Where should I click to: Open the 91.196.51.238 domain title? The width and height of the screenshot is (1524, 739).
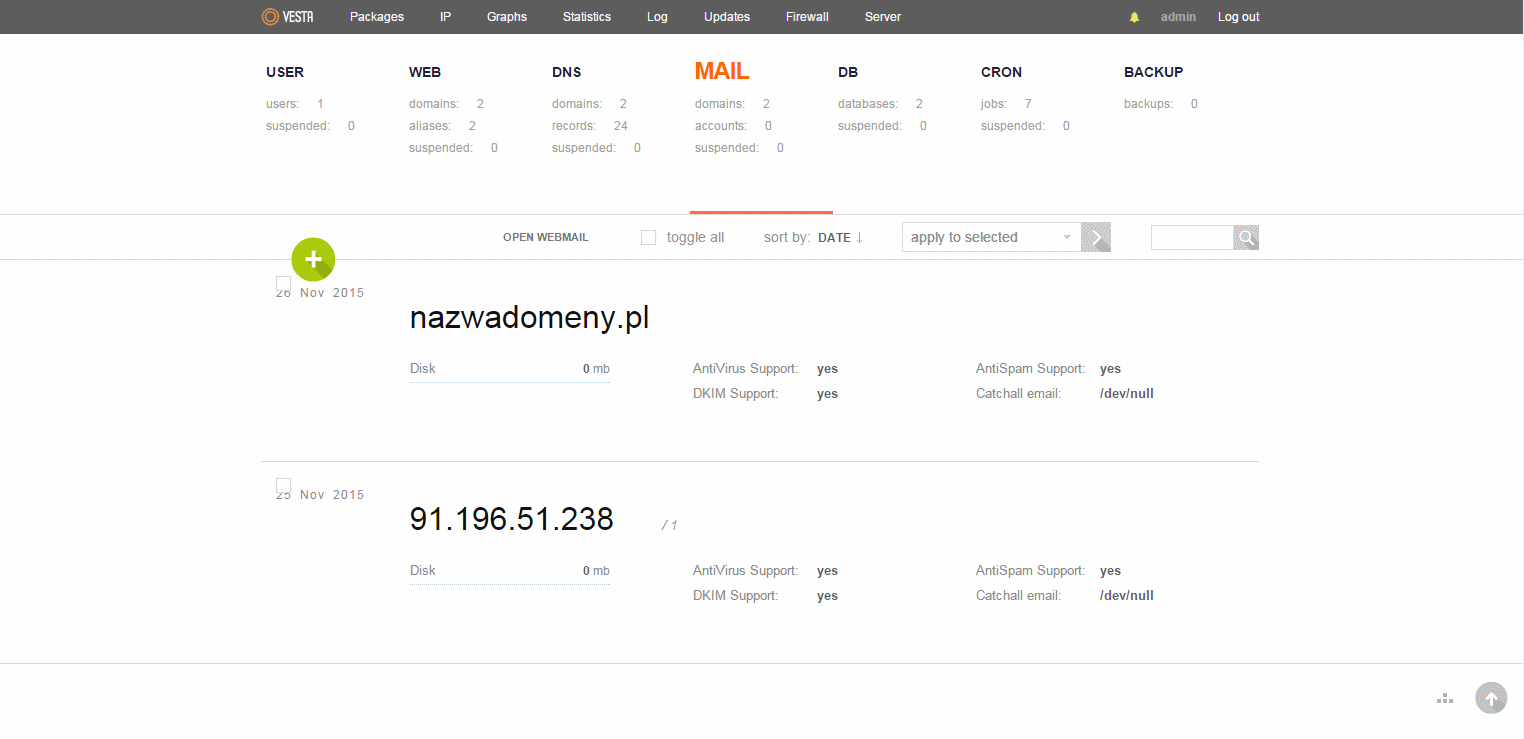click(512, 519)
